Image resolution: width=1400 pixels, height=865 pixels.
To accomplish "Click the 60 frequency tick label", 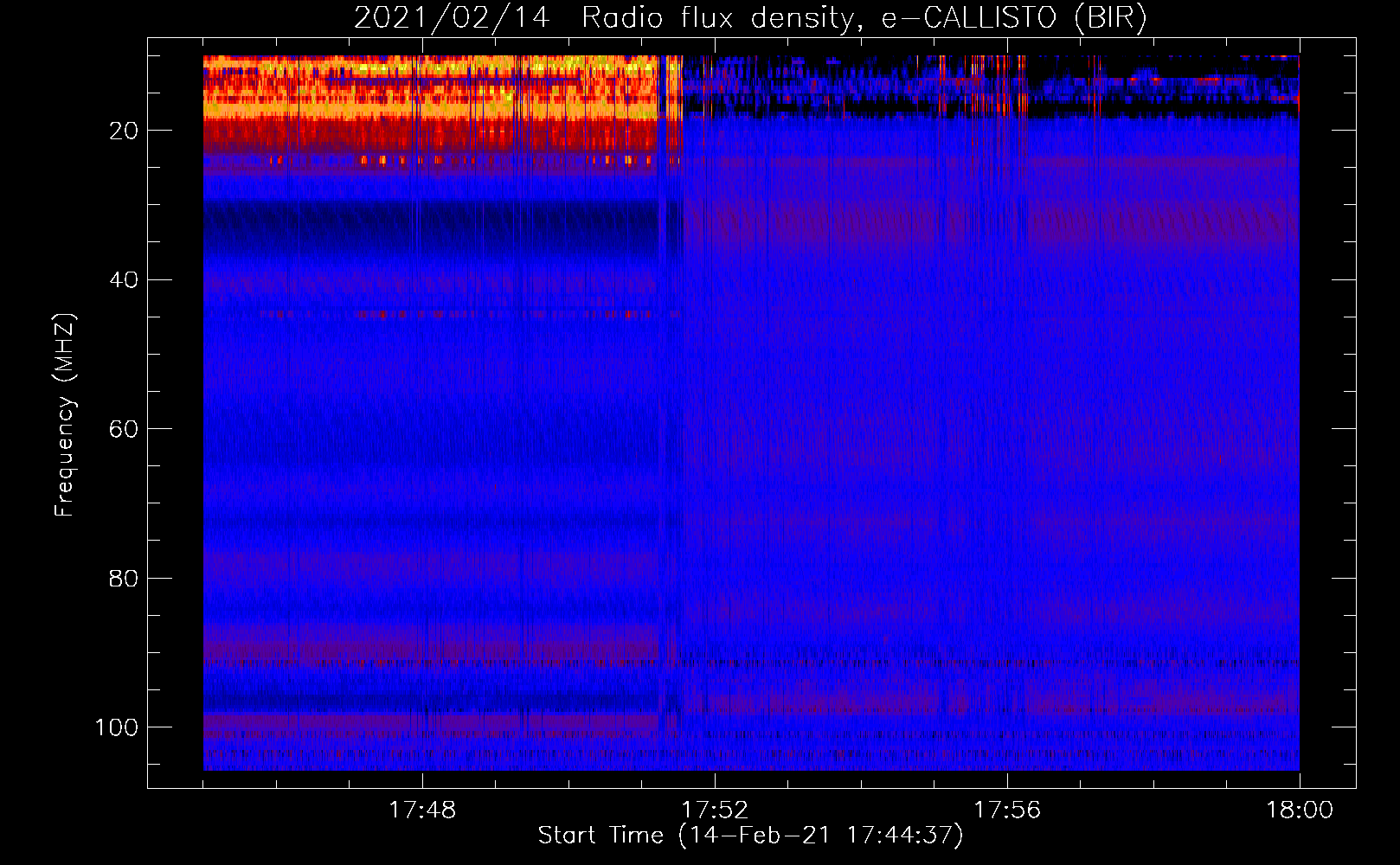I will tap(124, 429).
